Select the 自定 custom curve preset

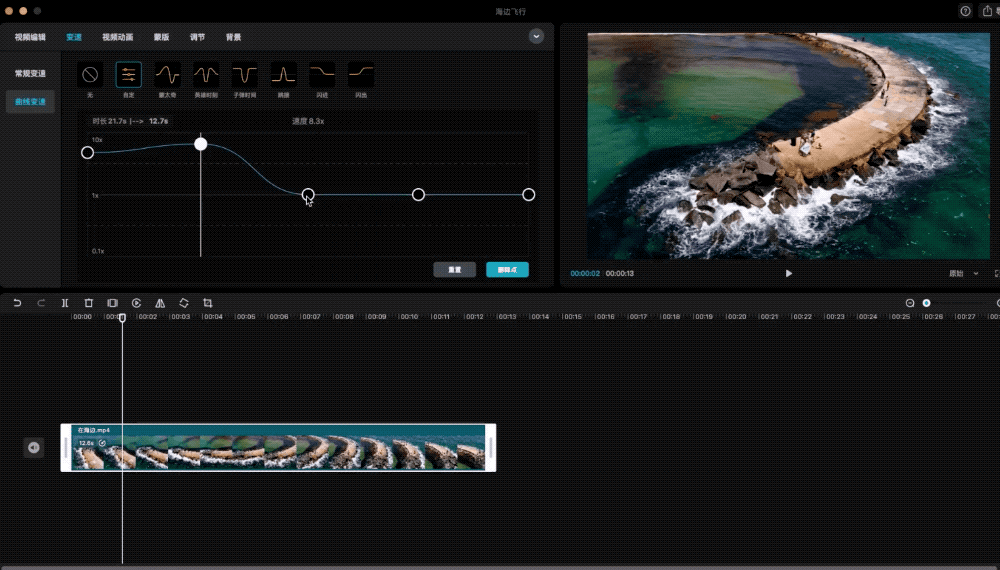click(128, 75)
